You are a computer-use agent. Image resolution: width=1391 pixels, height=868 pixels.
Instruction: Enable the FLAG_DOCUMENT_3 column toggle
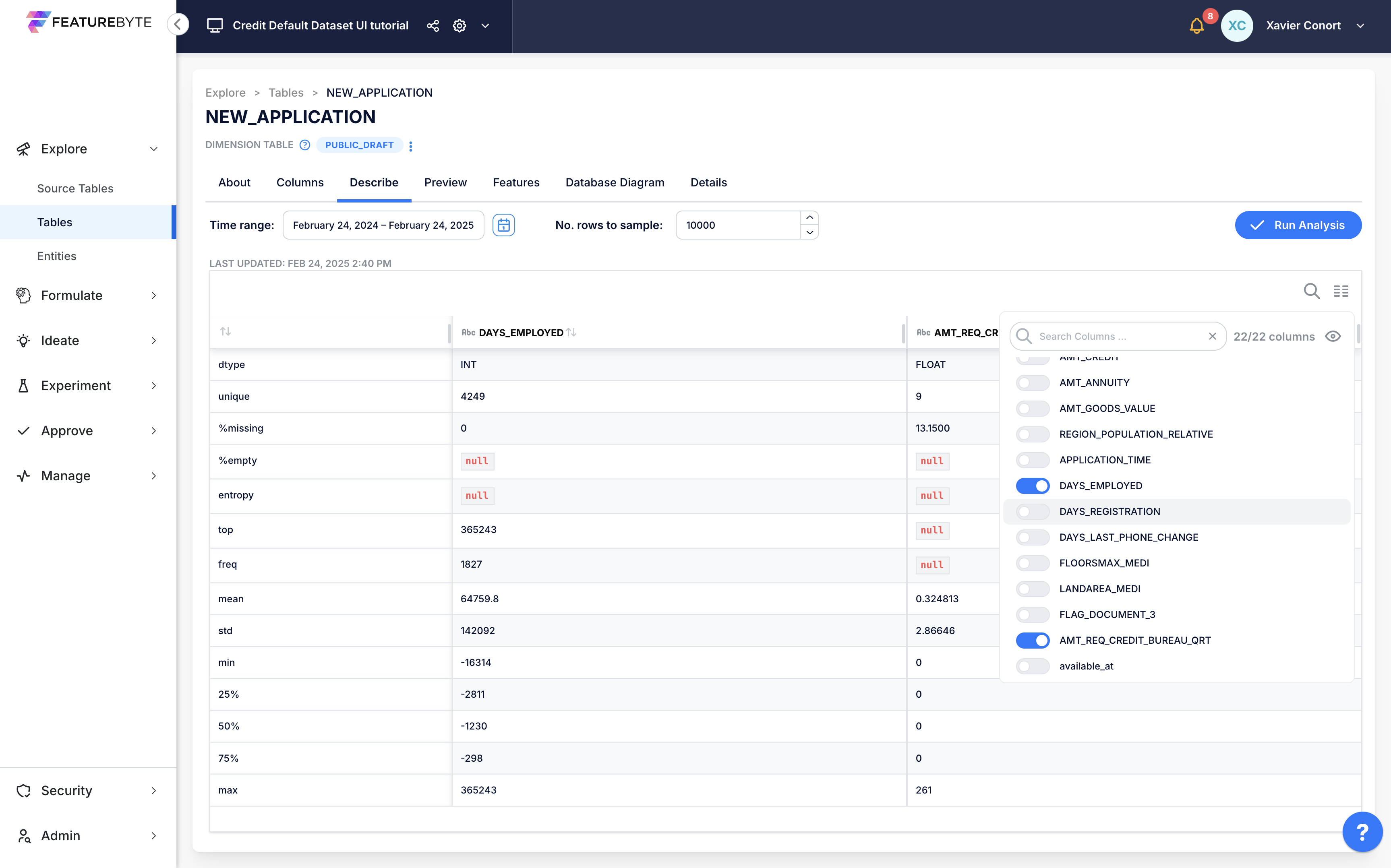[1032, 615]
